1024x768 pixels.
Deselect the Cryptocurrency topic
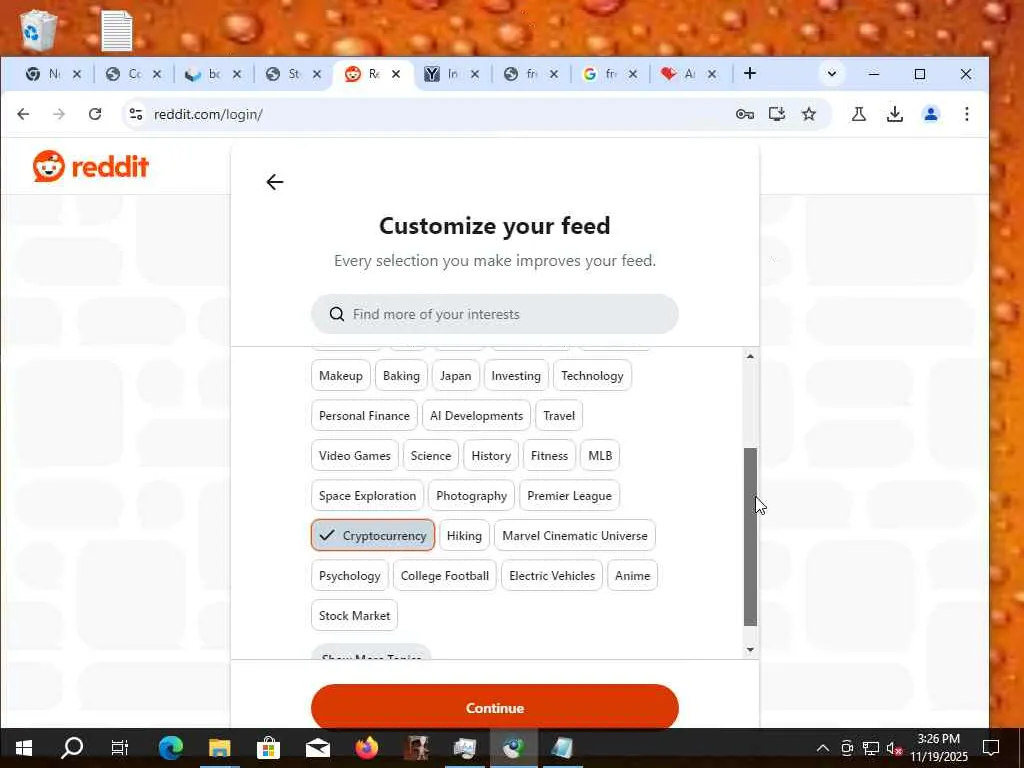click(373, 536)
